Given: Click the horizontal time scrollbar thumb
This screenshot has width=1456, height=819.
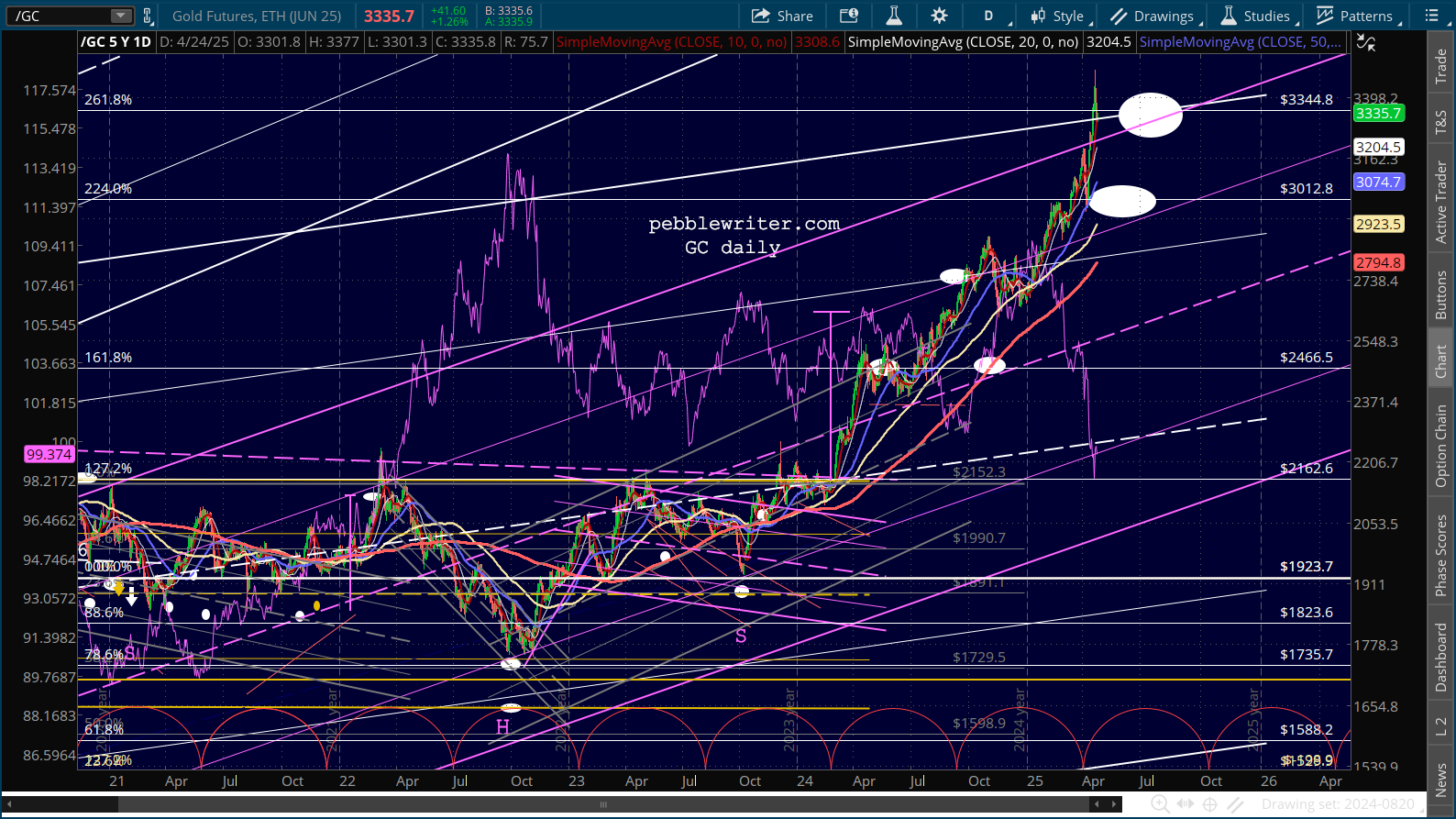Looking at the screenshot, I should coord(602,804).
